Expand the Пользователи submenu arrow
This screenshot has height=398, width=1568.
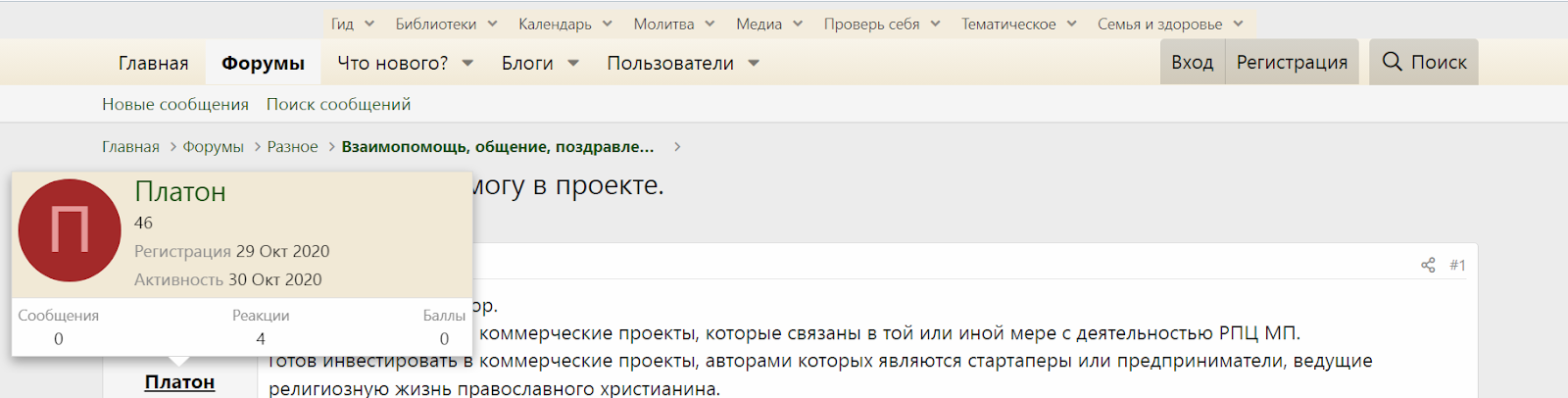754,63
